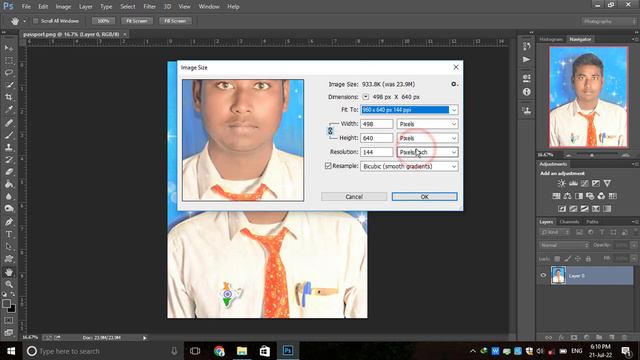
Task: Select the Lasso tool
Action: pyautogui.click(x=9, y=73)
